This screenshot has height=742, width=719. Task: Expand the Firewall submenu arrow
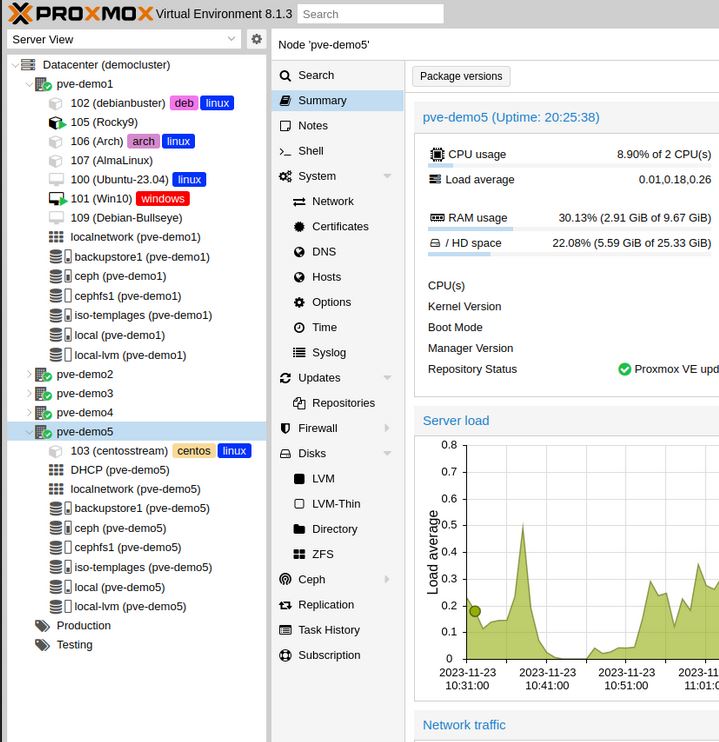tap(387, 429)
